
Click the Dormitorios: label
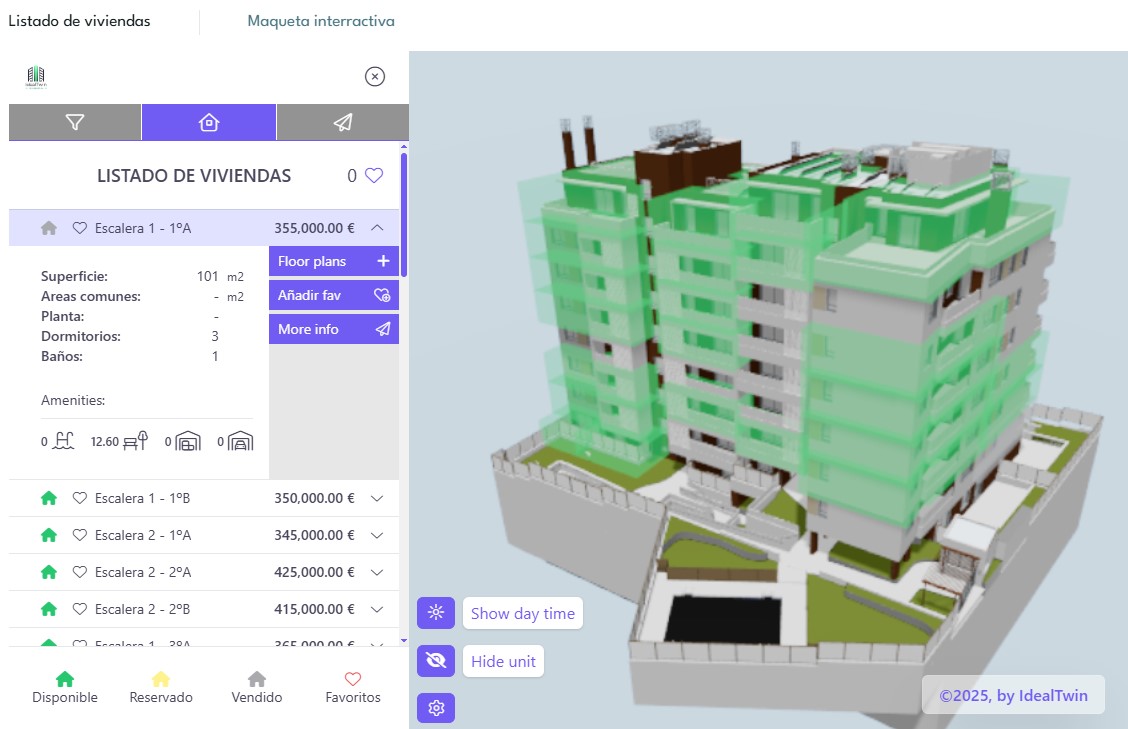(81, 336)
